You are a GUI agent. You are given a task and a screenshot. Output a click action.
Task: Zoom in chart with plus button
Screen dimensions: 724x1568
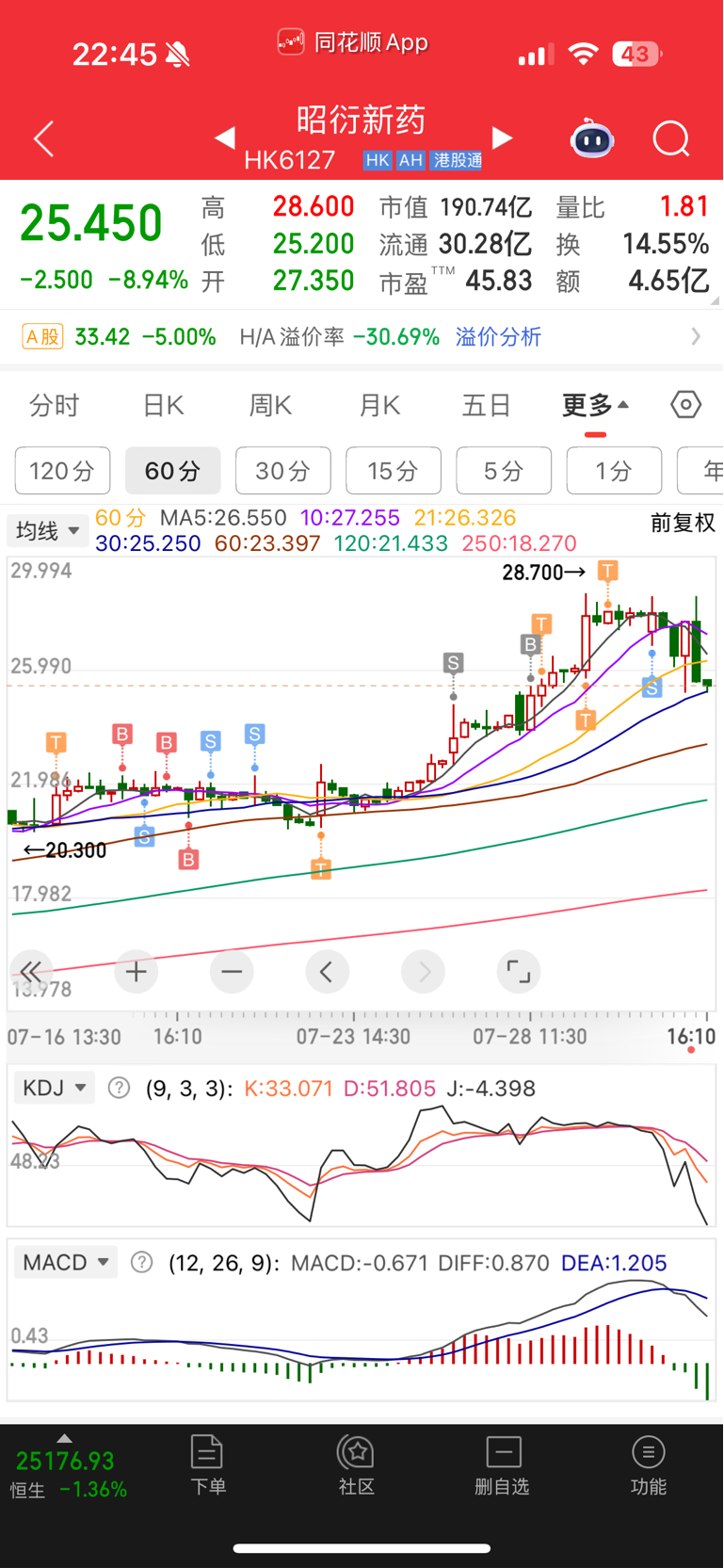click(x=137, y=971)
